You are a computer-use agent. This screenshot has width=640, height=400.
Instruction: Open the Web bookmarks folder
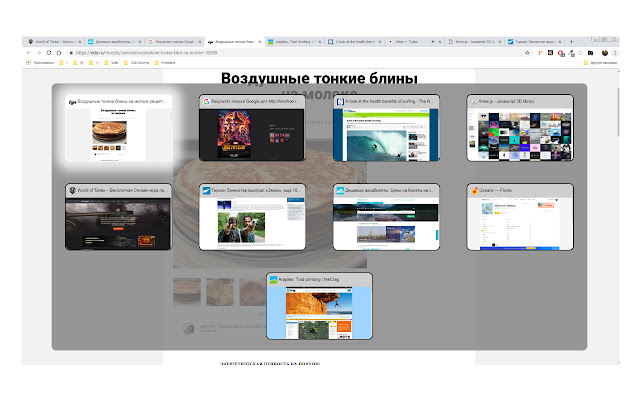tap(111, 63)
